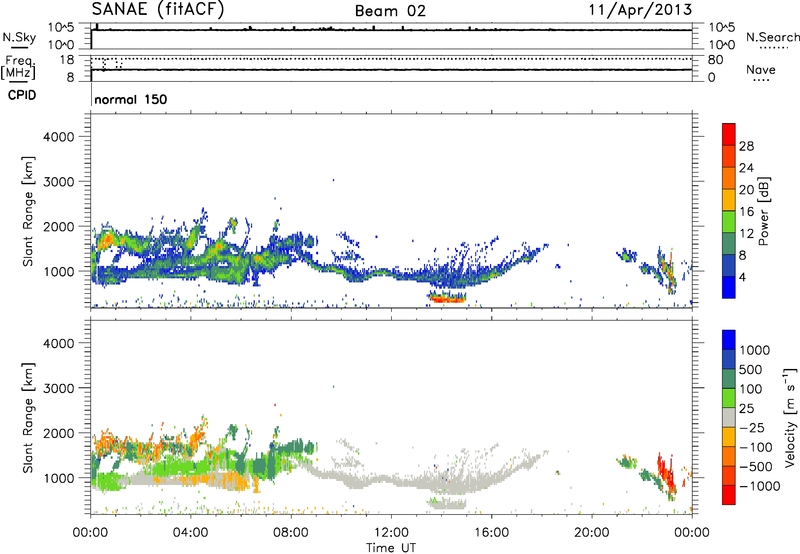Click the solid line sample under N.Sky
This screenshot has width=800, height=554.
point(19,47)
